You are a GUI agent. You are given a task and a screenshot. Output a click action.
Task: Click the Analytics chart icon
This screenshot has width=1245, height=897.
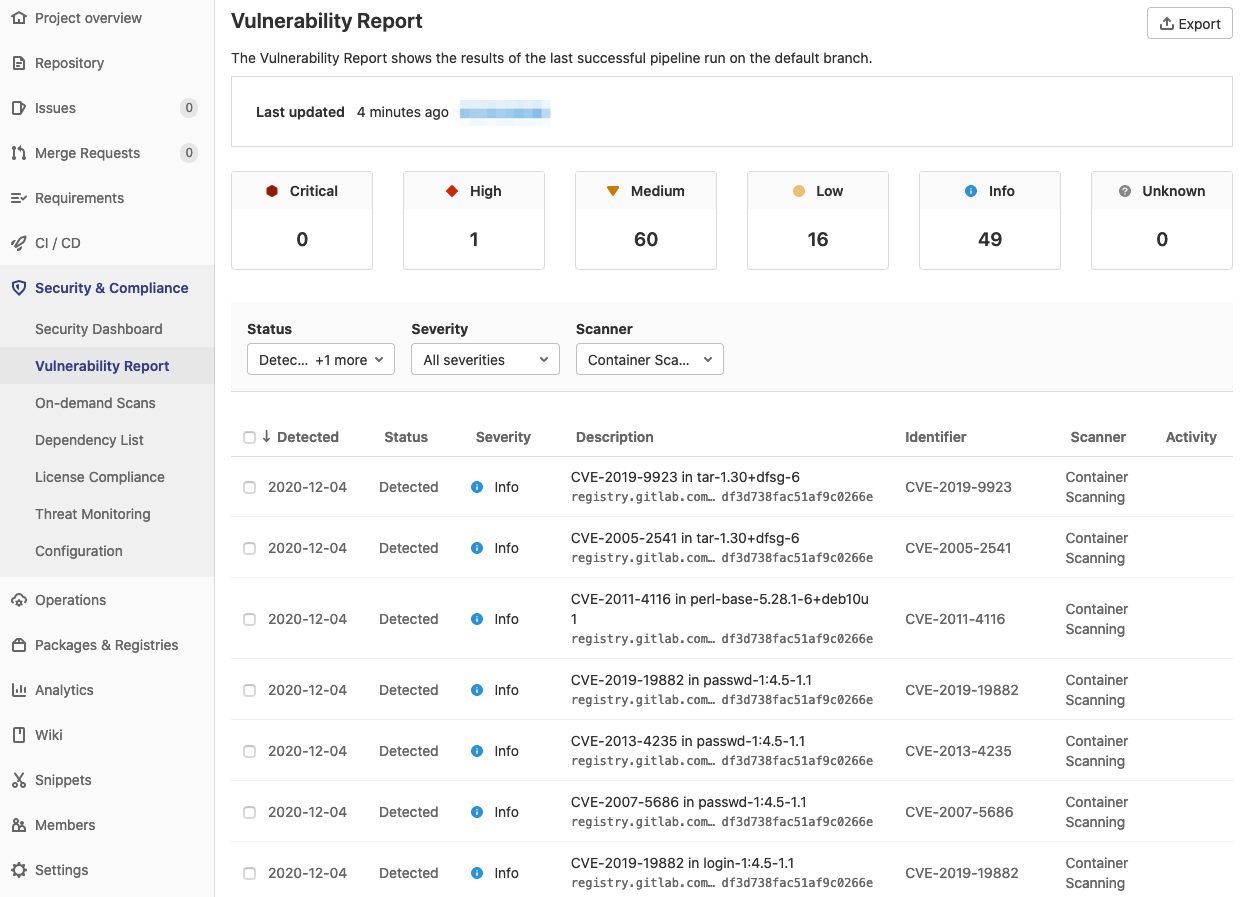click(18, 690)
